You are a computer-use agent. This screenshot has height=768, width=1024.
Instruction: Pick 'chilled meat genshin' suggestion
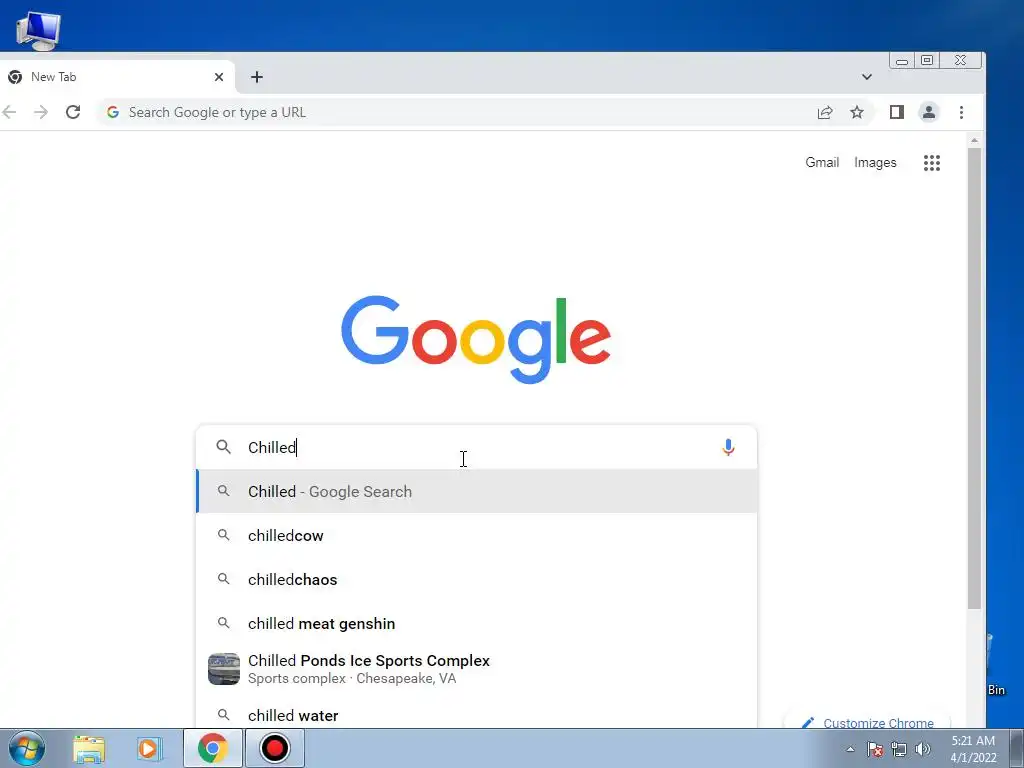(x=477, y=624)
